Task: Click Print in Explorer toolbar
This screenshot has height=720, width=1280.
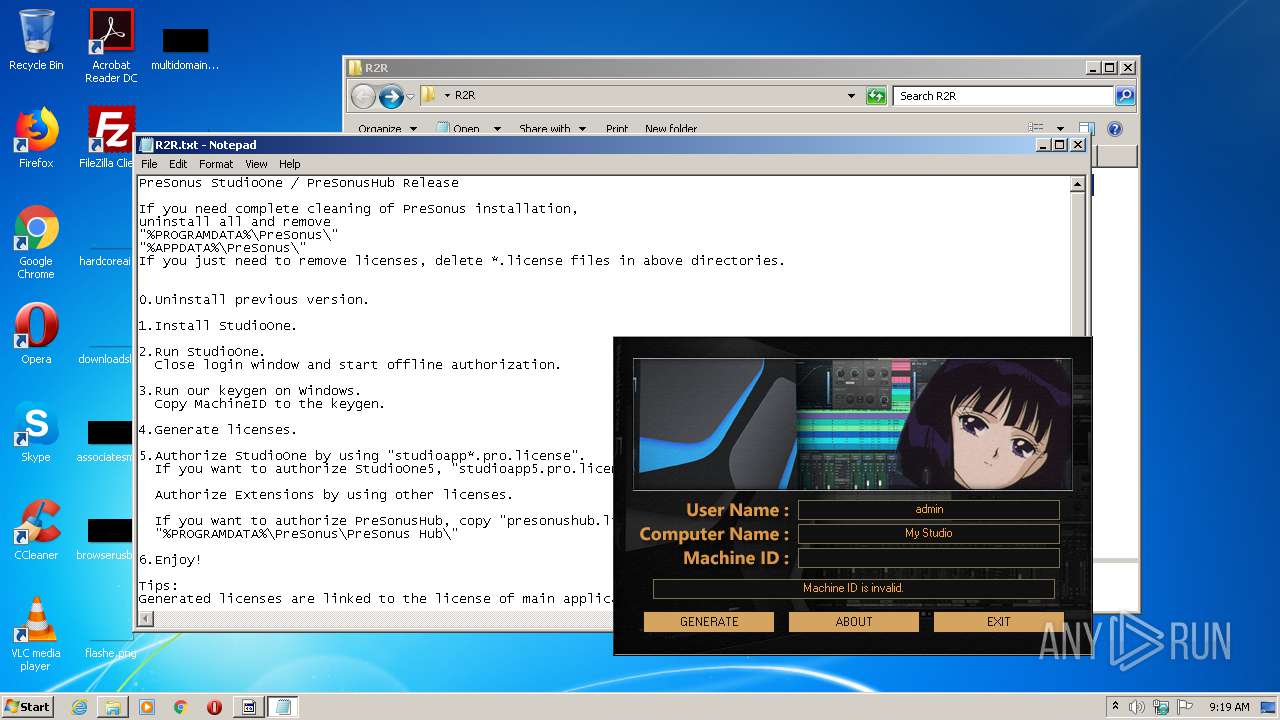Action: [617, 129]
